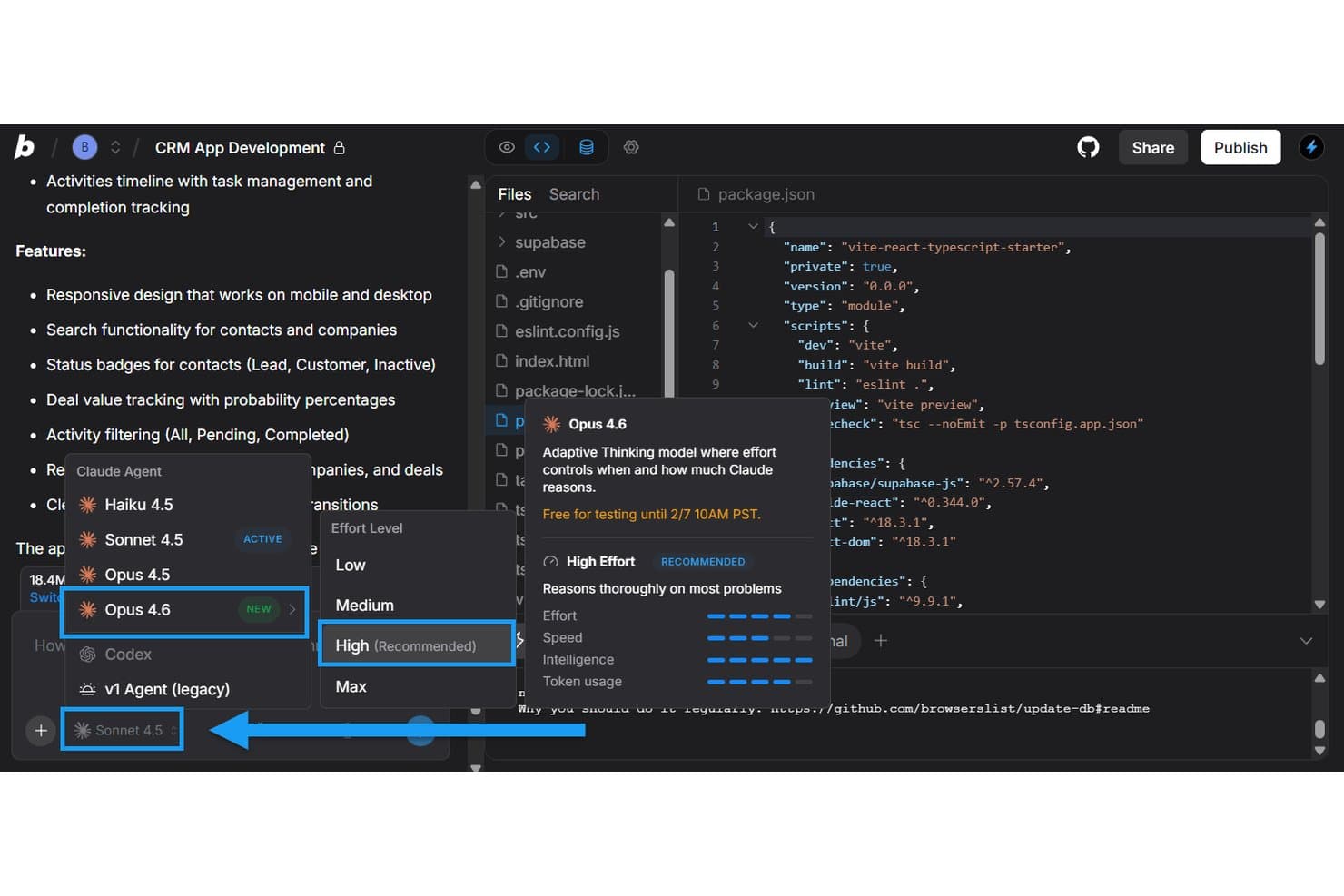Click the lock icon next to the project title
1344x896 pixels.
339,147
